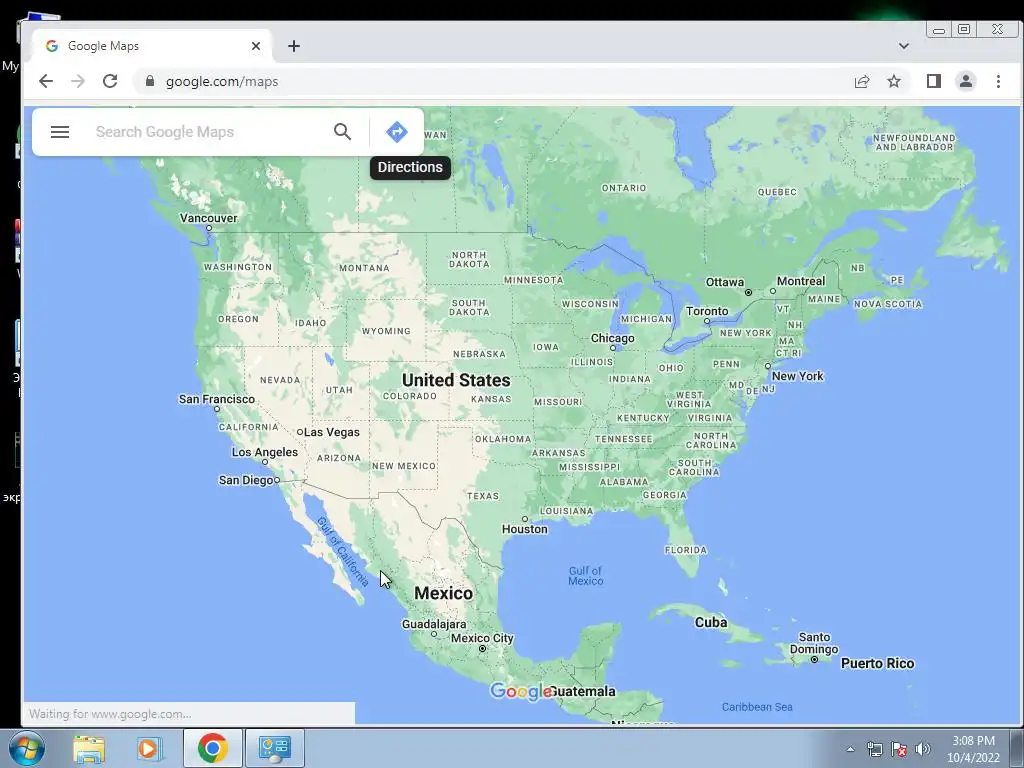Click the address bar URL google.com/maps
The height and width of the screenshot is (768, 1024).
click(x=222, y=82)
